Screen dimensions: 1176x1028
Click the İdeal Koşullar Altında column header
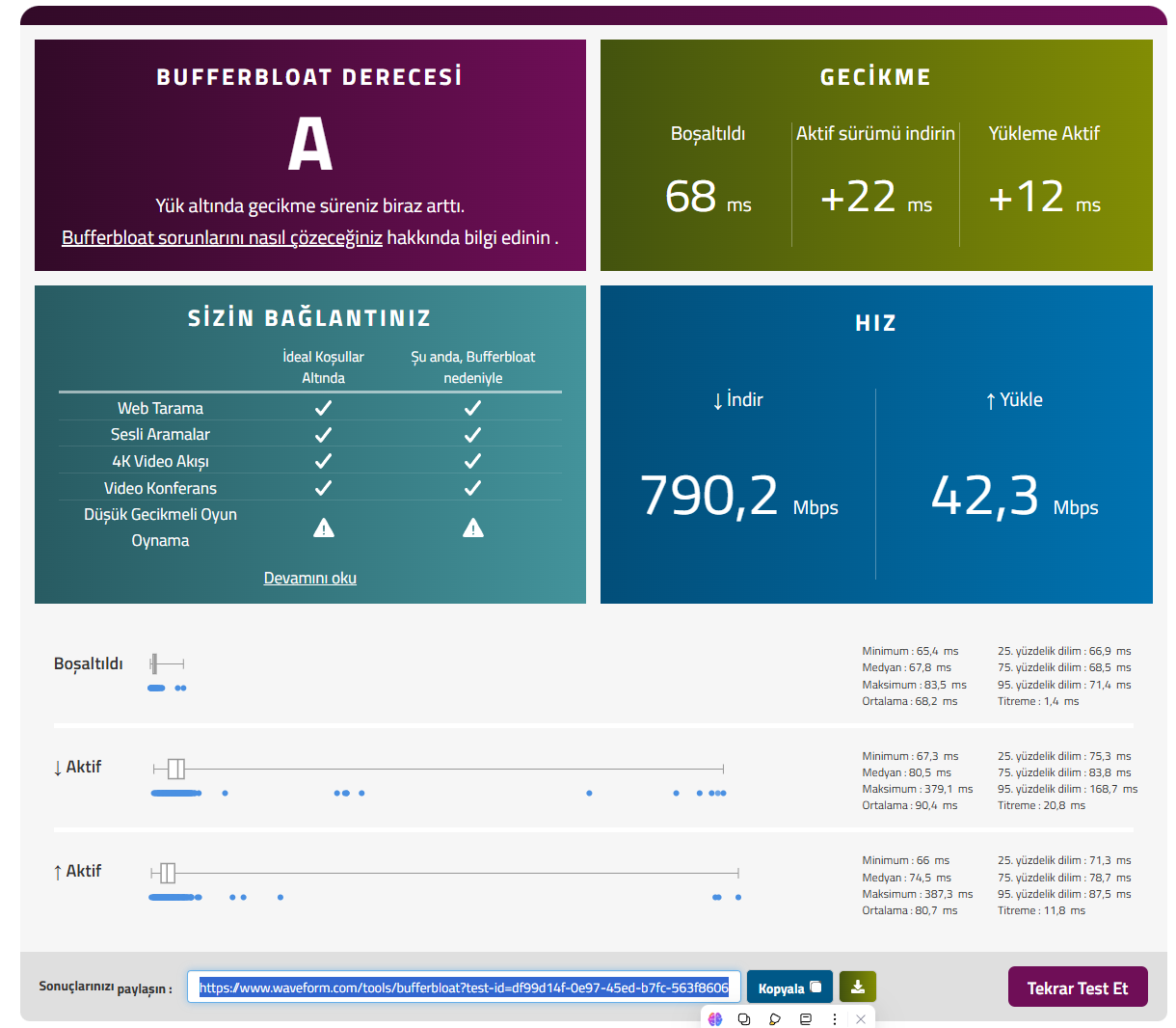point(323,367)
